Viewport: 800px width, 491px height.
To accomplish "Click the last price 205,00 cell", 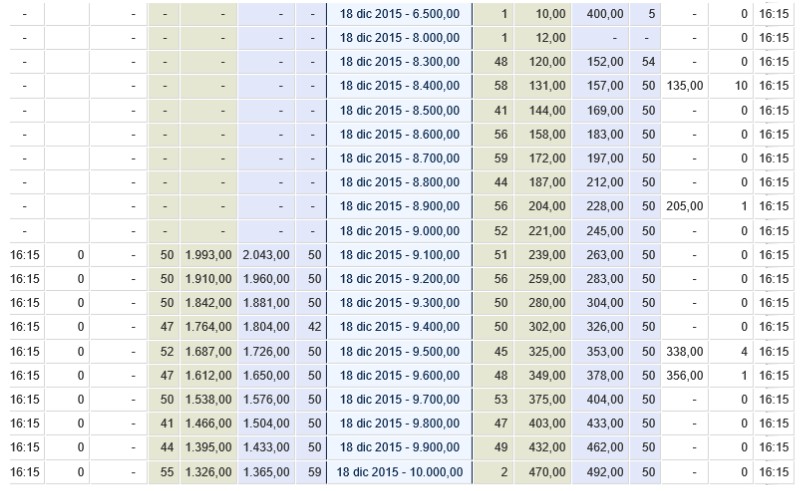I will point(685,206).
